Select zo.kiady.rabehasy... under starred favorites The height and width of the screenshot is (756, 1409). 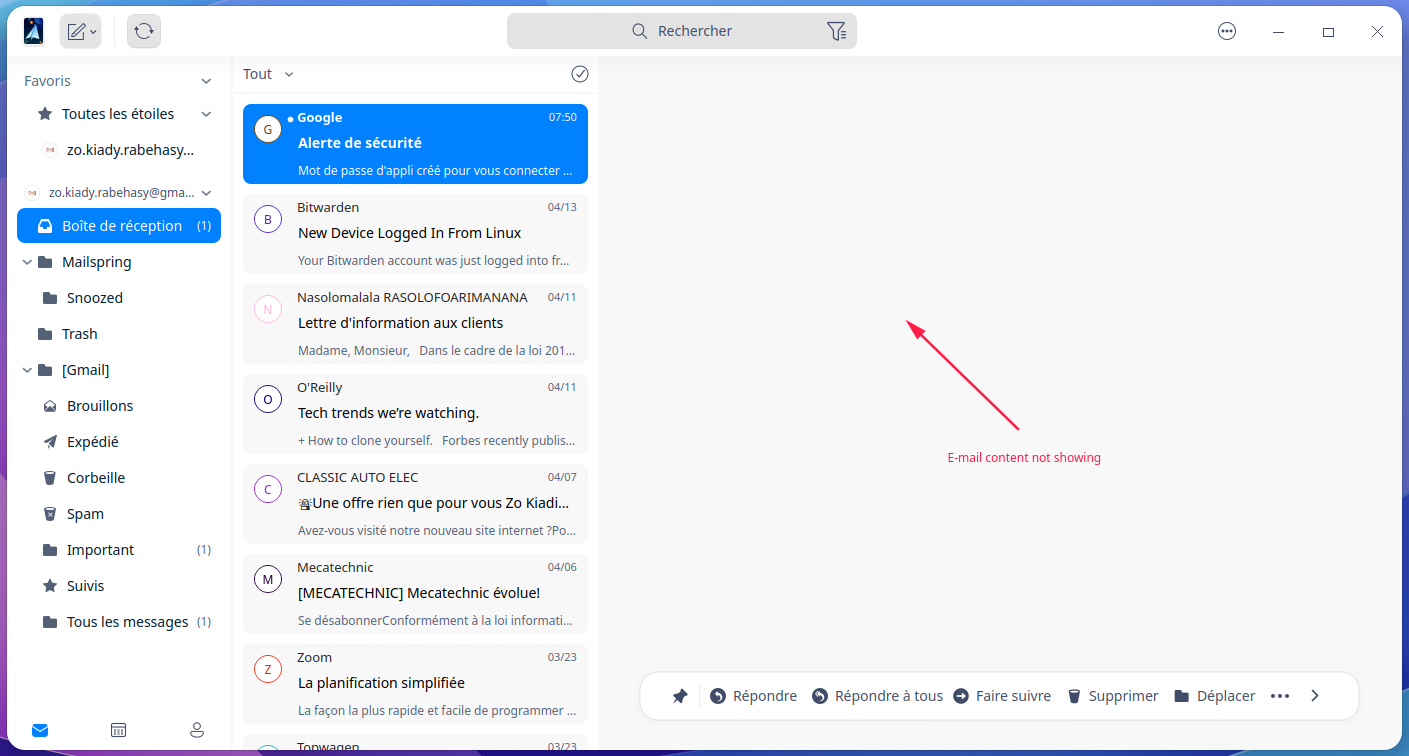(x=118, y=150)
